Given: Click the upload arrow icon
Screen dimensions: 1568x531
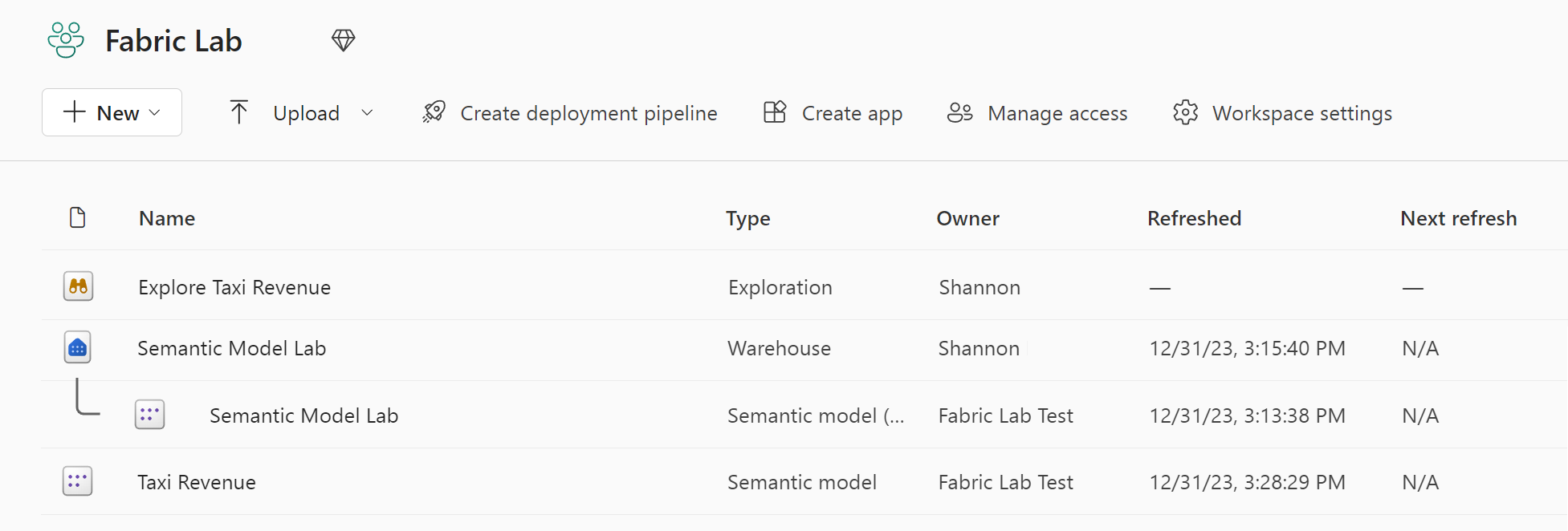Looking at the screenshot, I should [x=238, y=112].
